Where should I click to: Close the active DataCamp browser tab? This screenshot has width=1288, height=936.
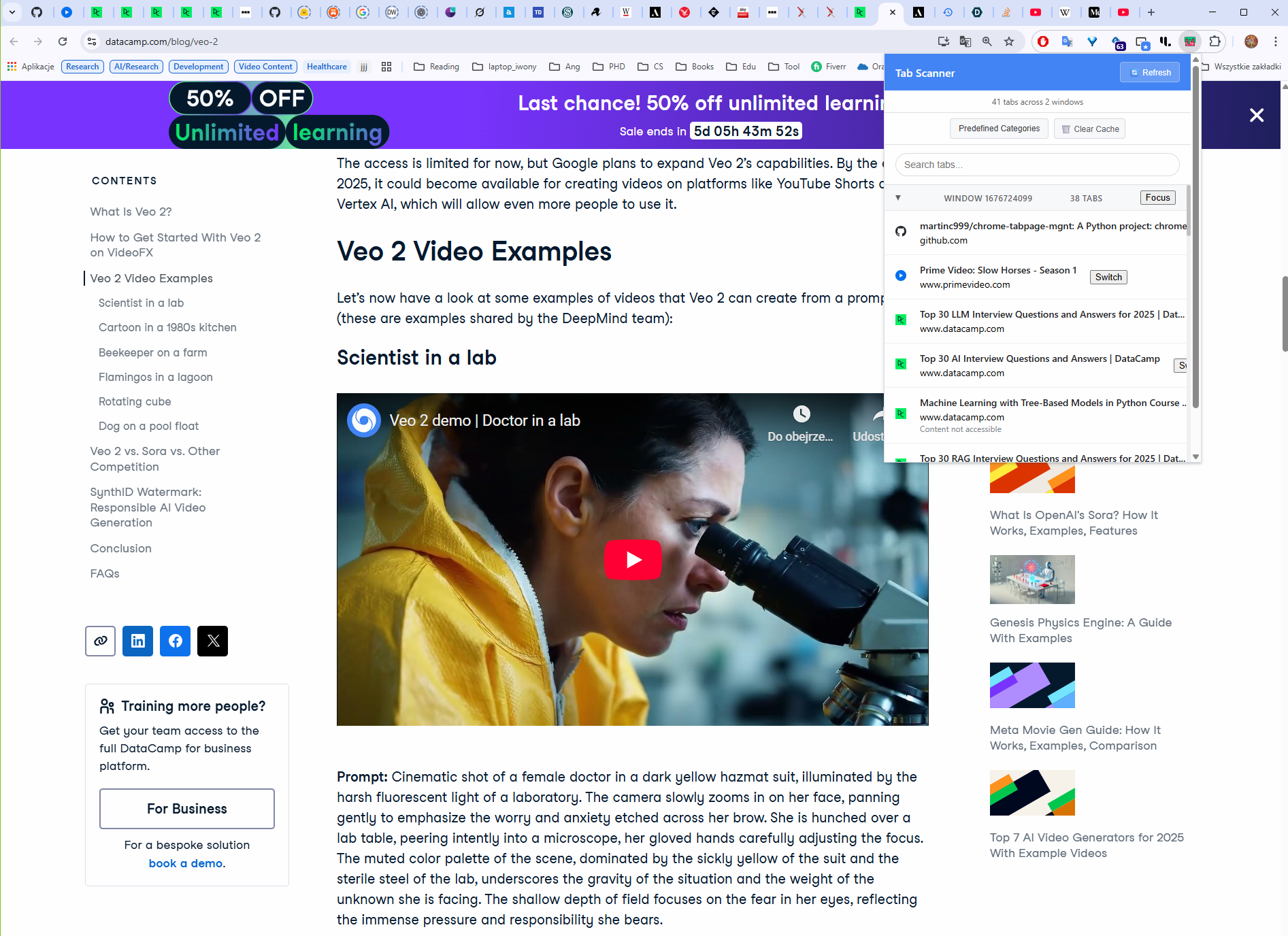(893, 12)
